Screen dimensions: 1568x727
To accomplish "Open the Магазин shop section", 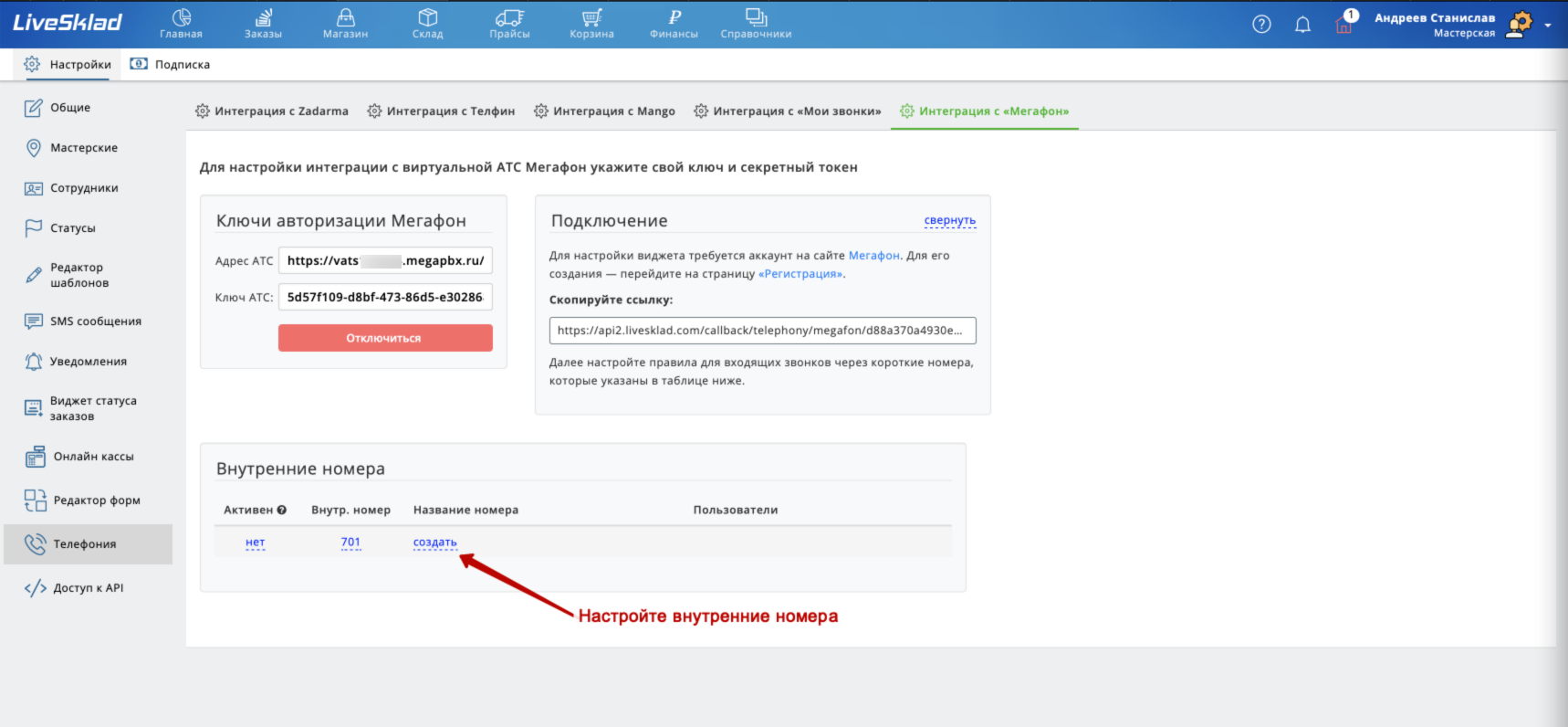I will pyautogui.click(x=345, y=24).
